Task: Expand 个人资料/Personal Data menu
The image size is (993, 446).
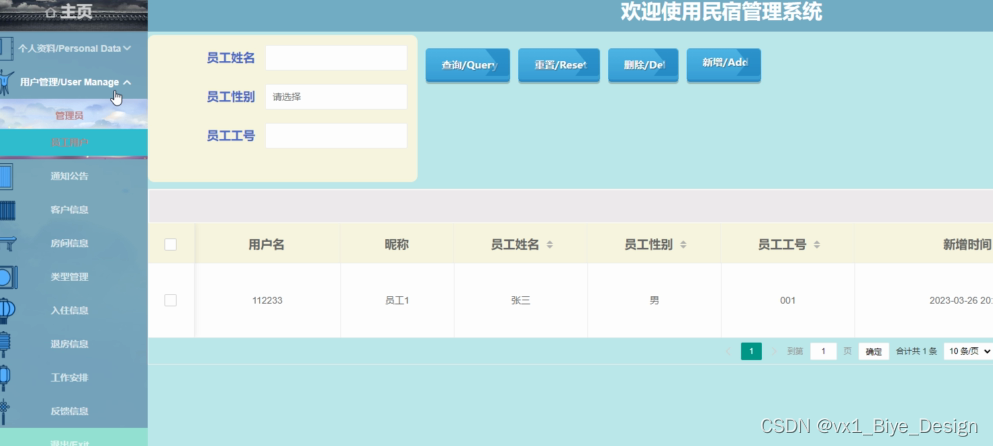Action: click(74, 48)
